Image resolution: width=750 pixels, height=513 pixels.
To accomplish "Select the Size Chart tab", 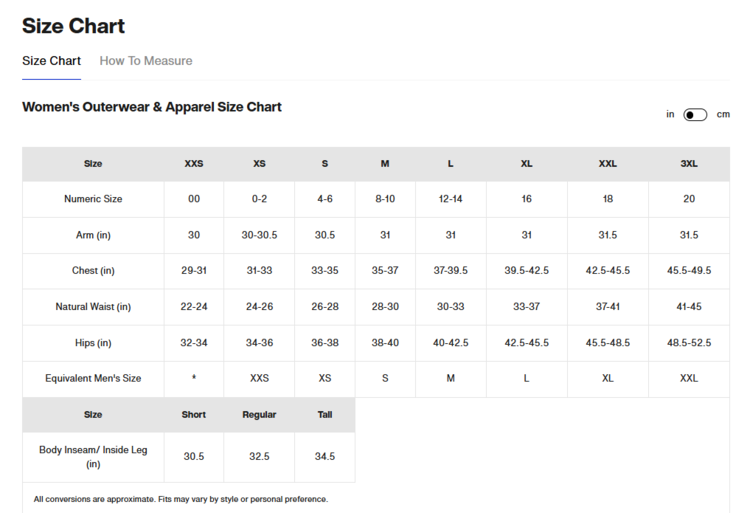I will click(51, 61).
